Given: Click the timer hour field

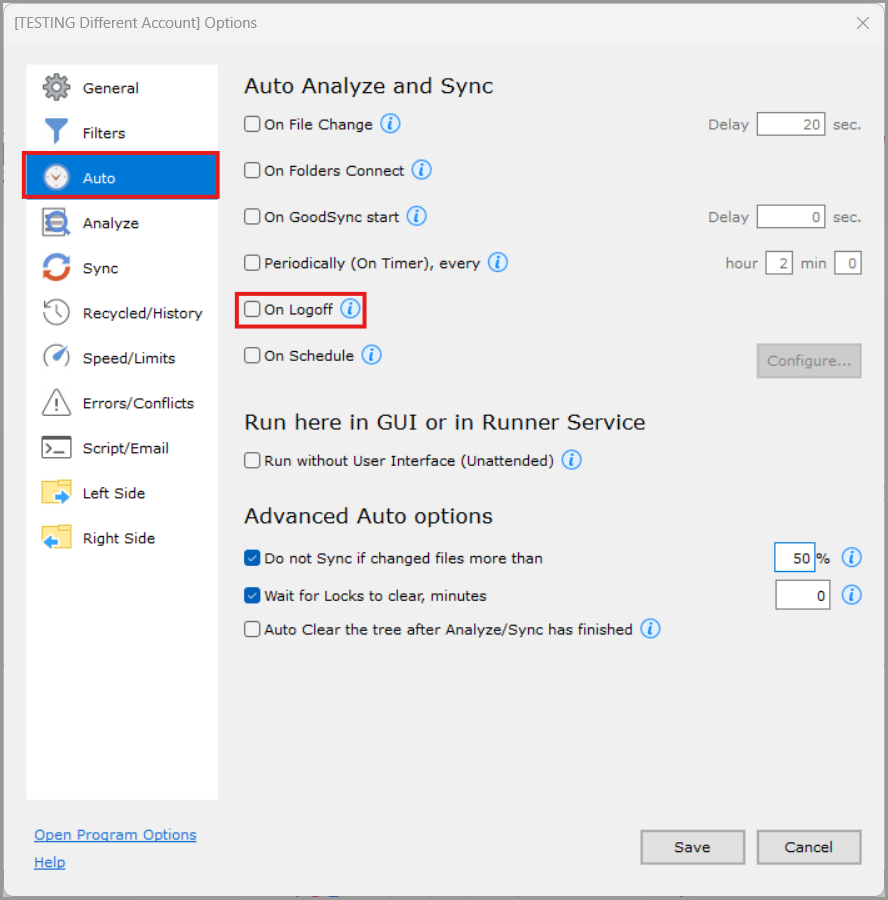Looking at the screenshot, I should pyautogui.click(x=779, y=263).
